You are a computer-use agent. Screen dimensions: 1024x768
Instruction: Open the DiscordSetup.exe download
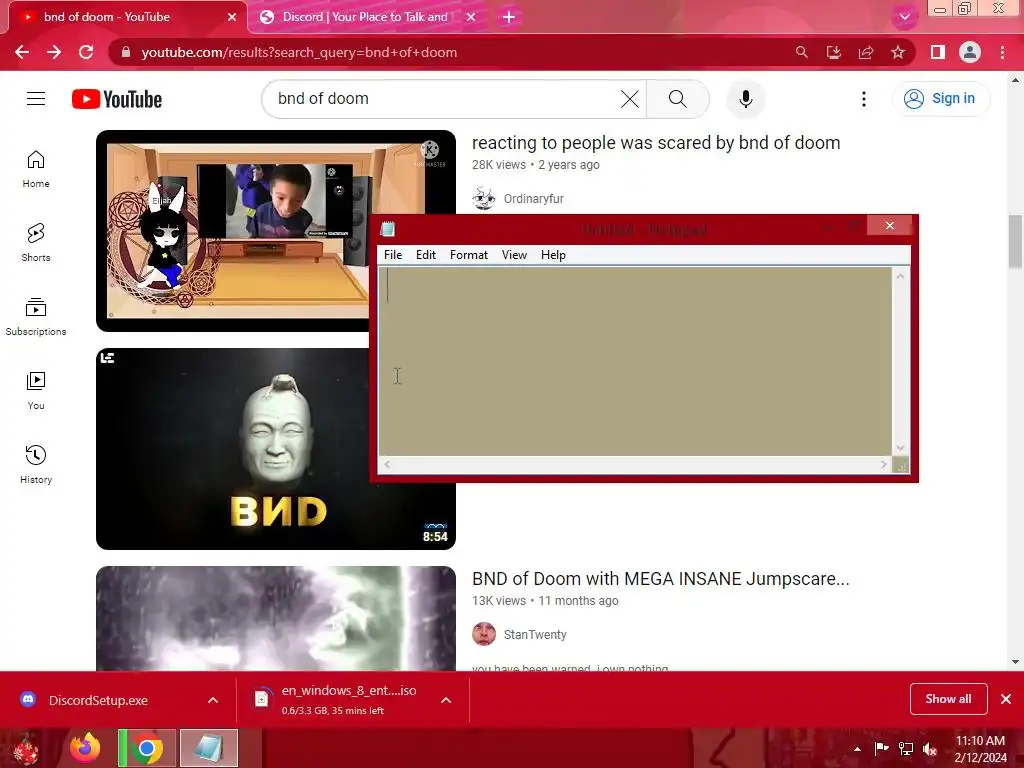[98, 700]
